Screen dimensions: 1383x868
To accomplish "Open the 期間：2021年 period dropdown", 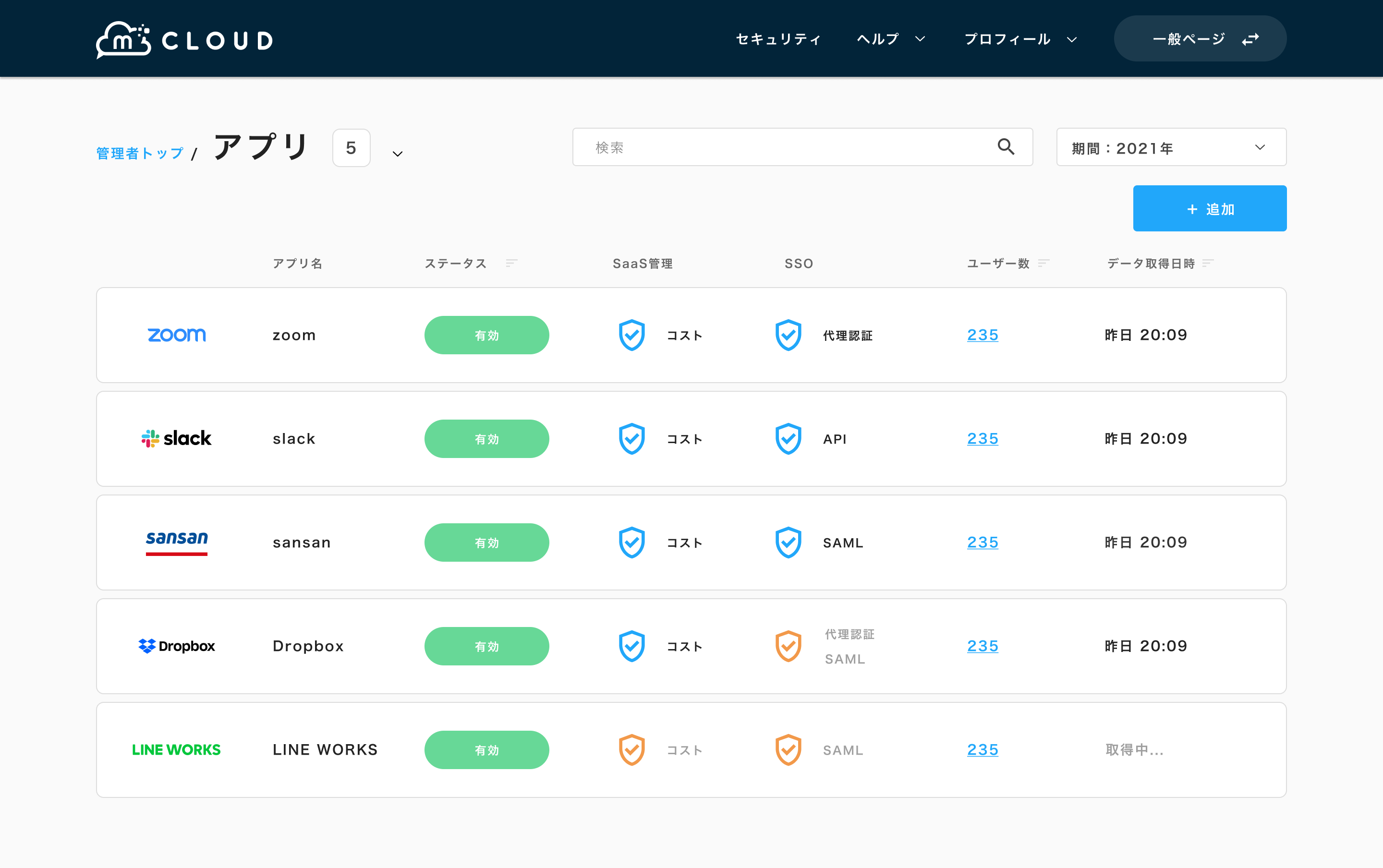I will [x=1171, y=147].
